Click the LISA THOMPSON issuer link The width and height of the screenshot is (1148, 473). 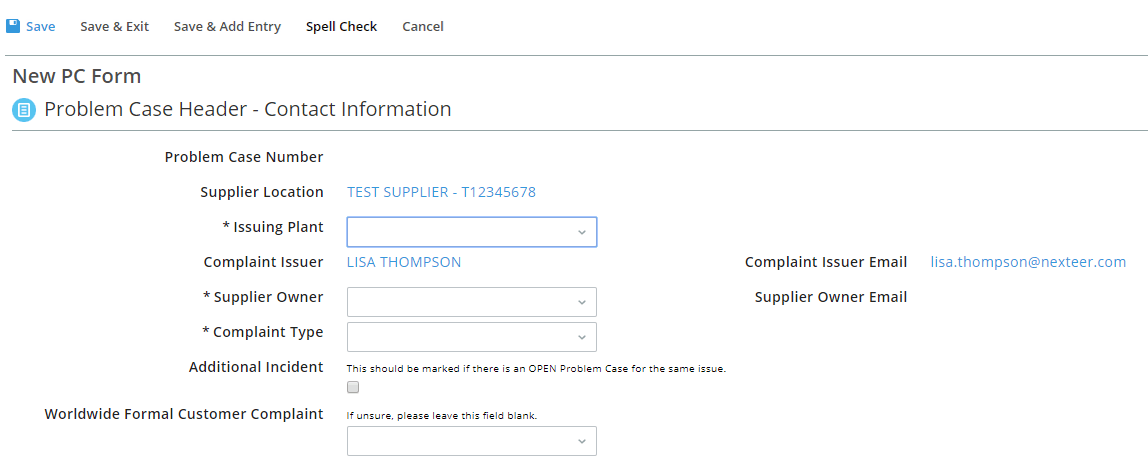coord(404,262)
